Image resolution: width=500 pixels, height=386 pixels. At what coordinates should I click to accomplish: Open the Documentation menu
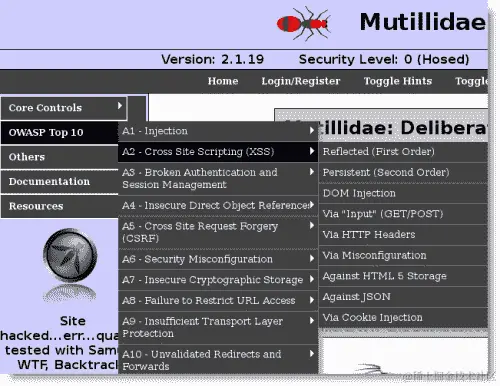point(60,182)
